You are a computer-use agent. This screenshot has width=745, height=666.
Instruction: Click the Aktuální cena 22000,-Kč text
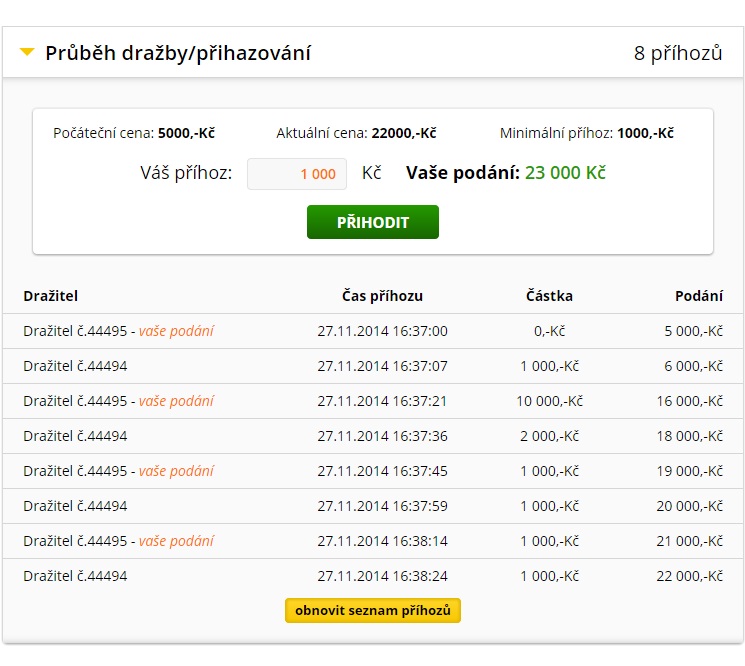356,133
